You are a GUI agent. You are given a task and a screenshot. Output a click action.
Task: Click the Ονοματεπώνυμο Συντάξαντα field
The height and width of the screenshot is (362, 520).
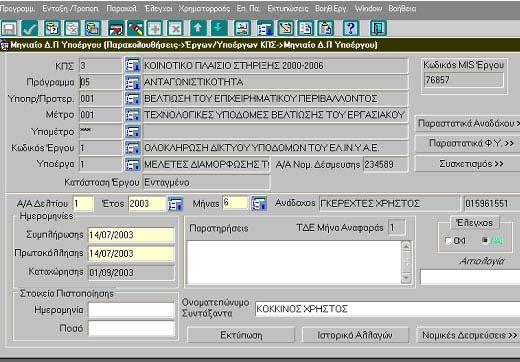pos(388,309)
